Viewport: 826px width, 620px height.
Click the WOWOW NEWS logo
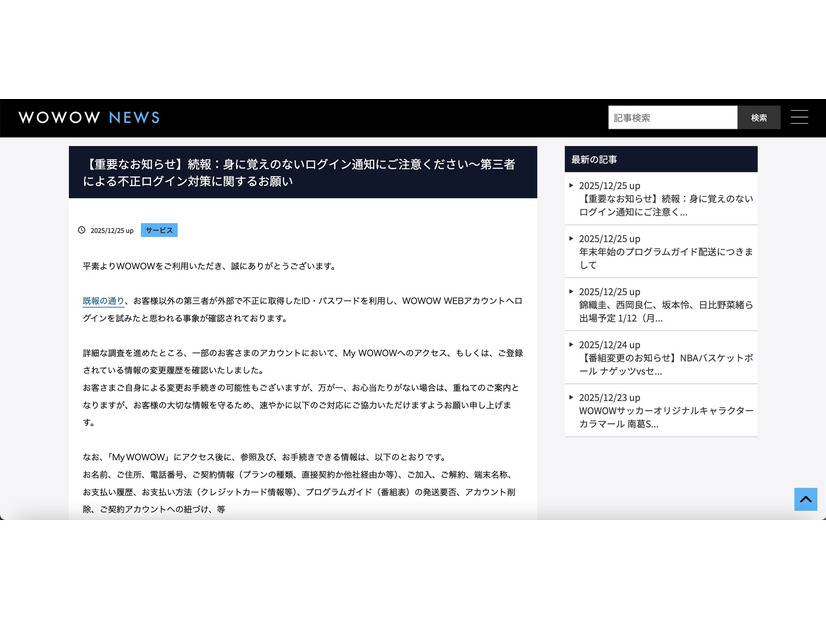tap(88, 117)
